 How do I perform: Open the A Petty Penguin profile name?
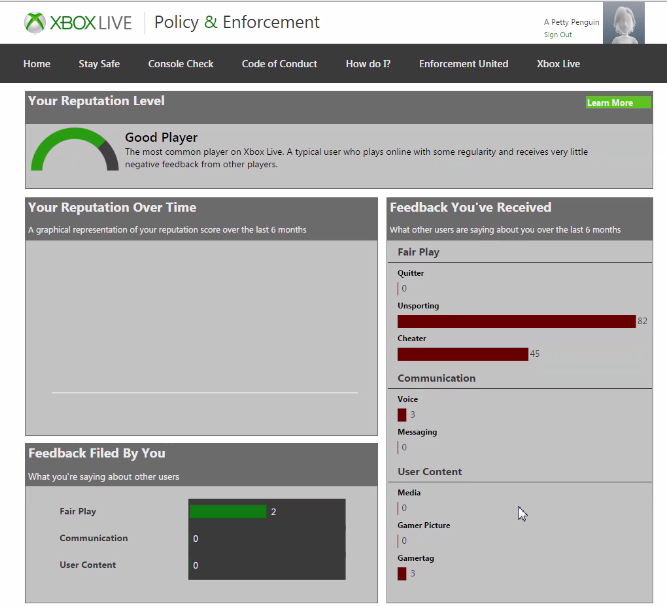tap(571, 22)
